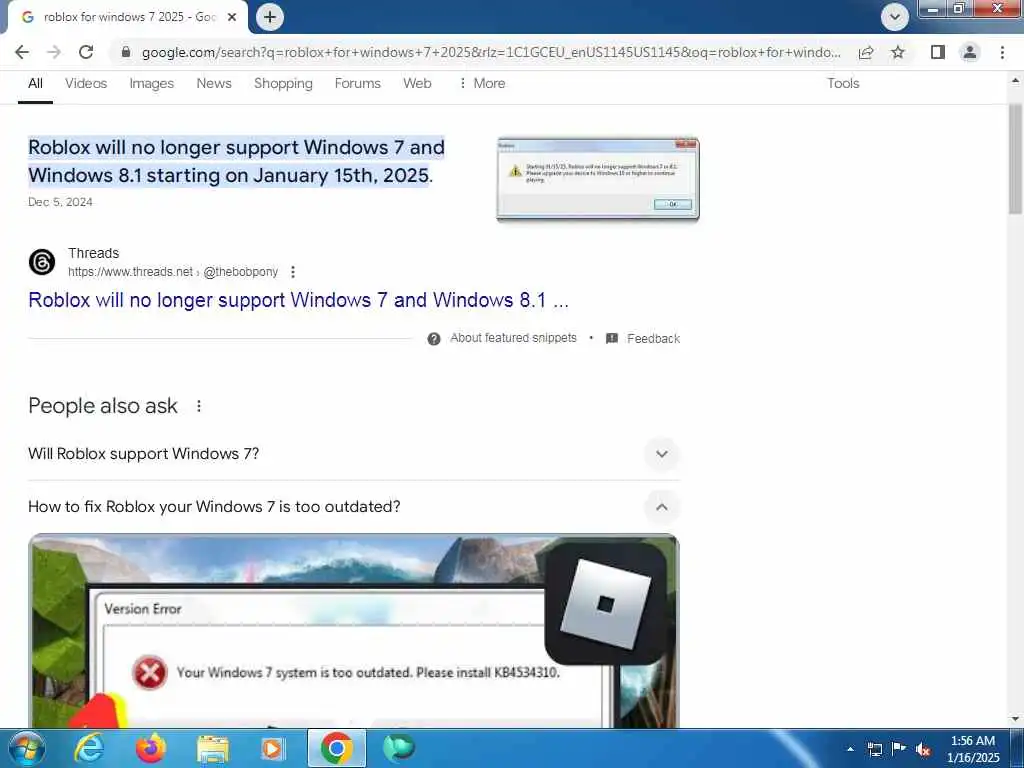Open Windows Explorer from taskbar
The width and height of the screenshot is (1024, 768).
click(x=213, y=750)
